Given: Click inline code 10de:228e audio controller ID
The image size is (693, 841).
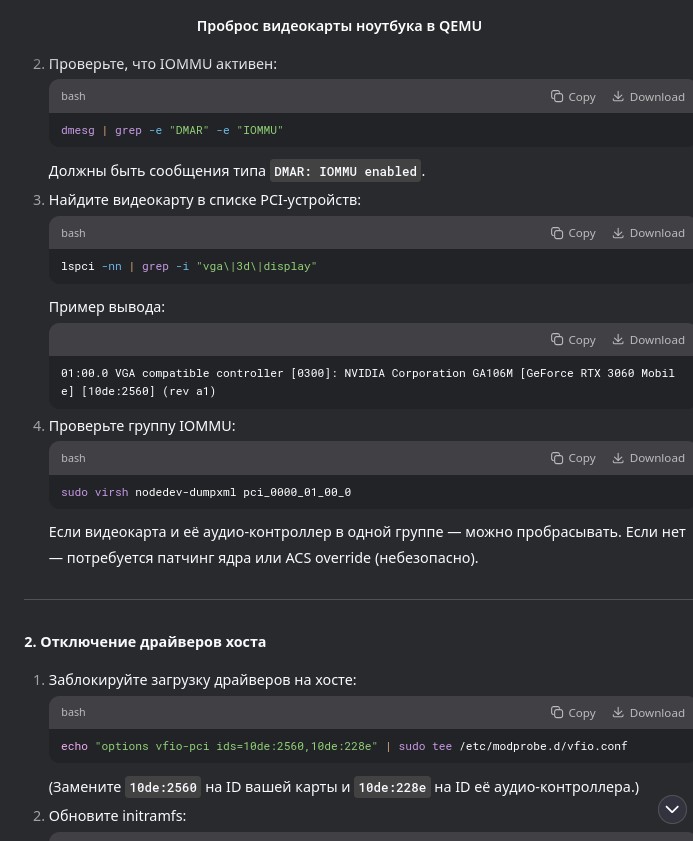Looking at the screenshot, I should coord(392,787).
